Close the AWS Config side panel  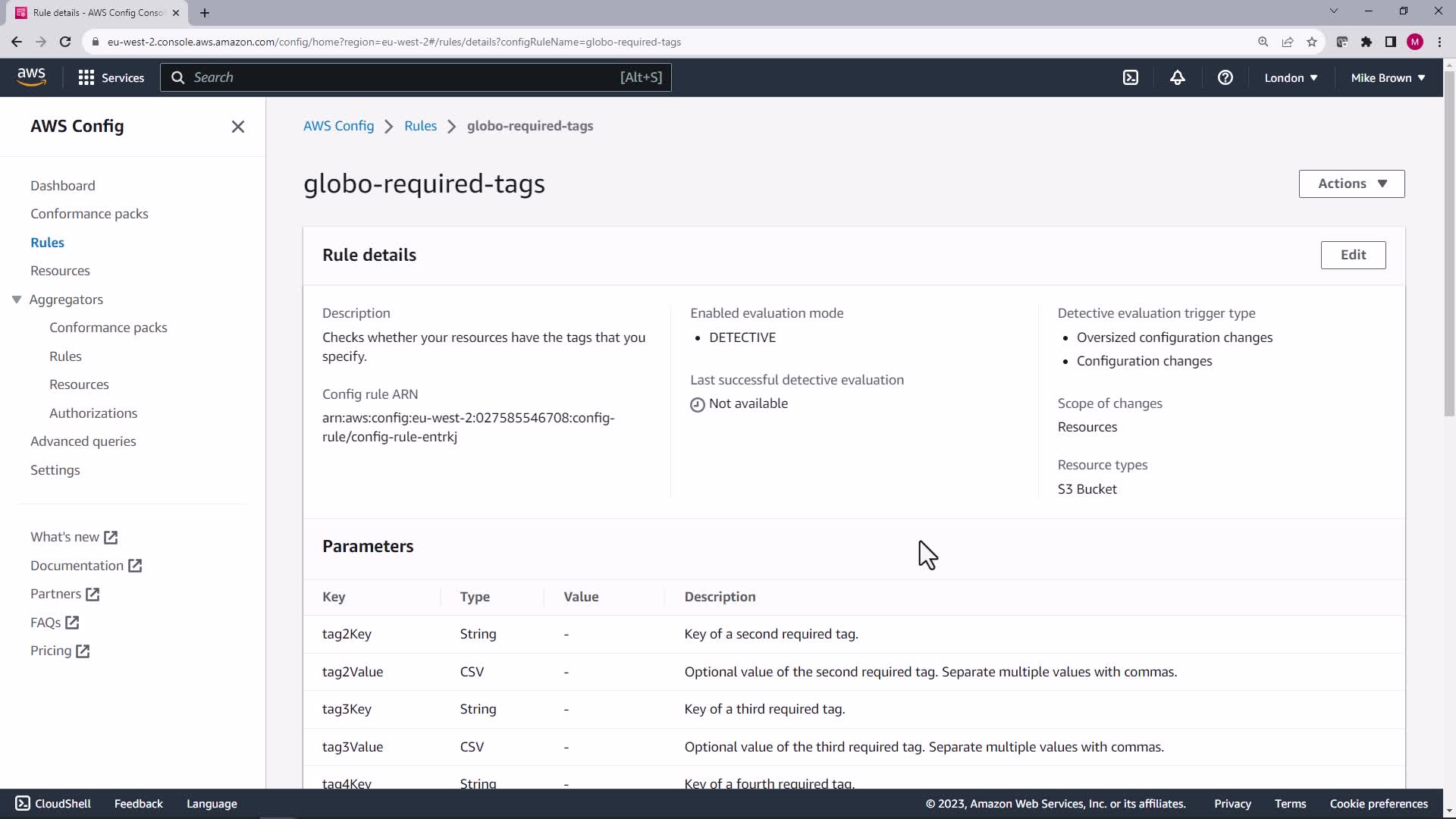[237, 127]
